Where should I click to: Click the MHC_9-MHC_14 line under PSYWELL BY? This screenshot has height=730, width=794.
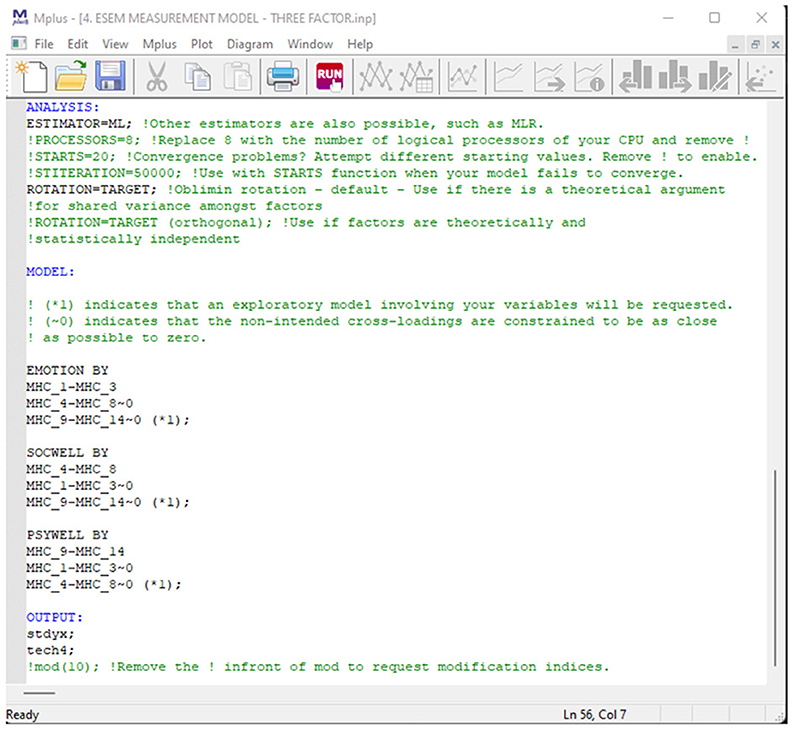click(75, 551)
